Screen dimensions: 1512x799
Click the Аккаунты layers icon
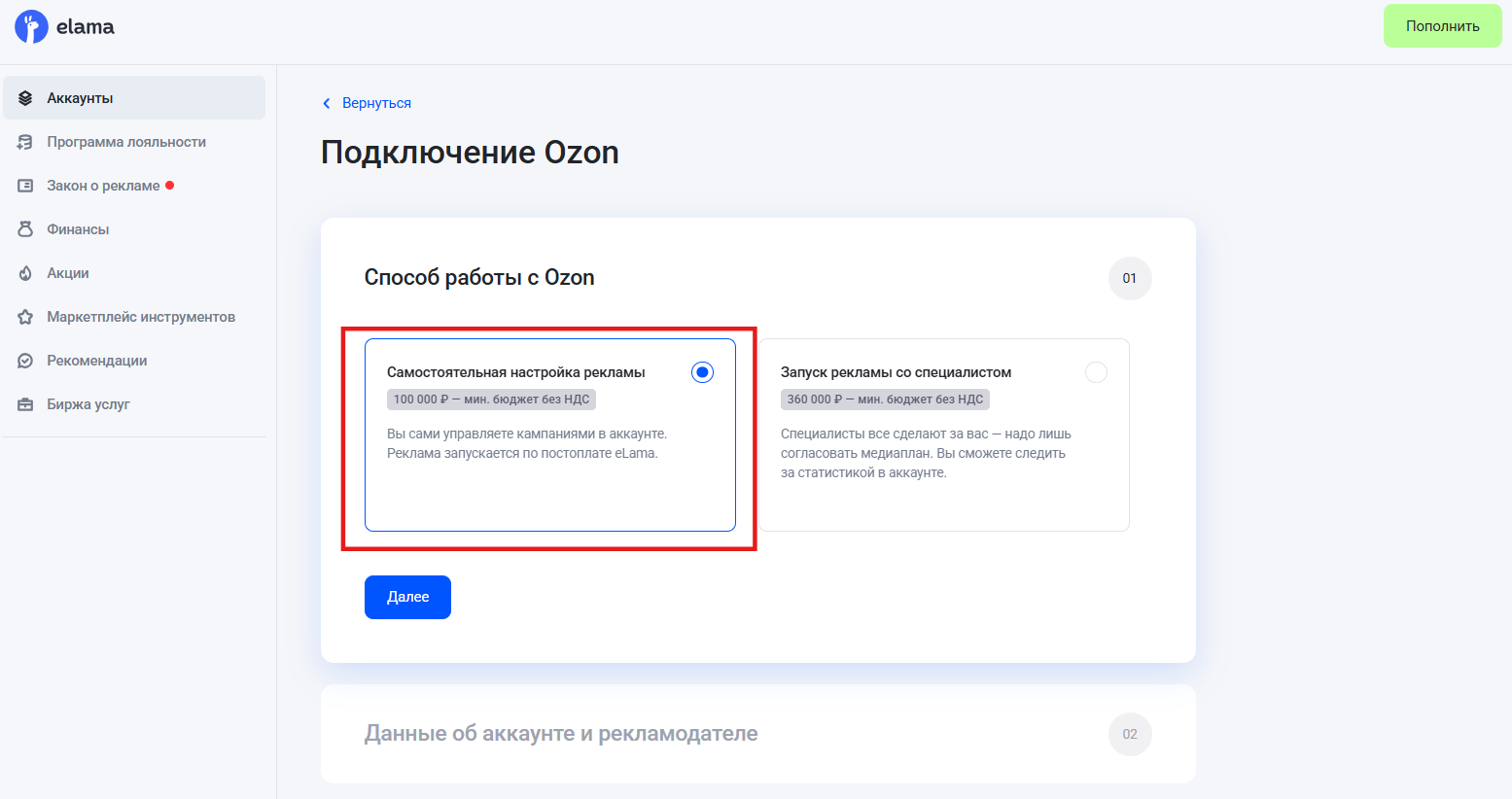tap(25, 98)
